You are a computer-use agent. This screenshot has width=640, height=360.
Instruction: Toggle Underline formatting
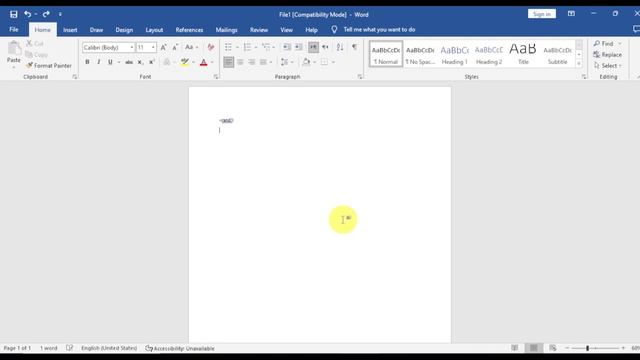[110, 62]
